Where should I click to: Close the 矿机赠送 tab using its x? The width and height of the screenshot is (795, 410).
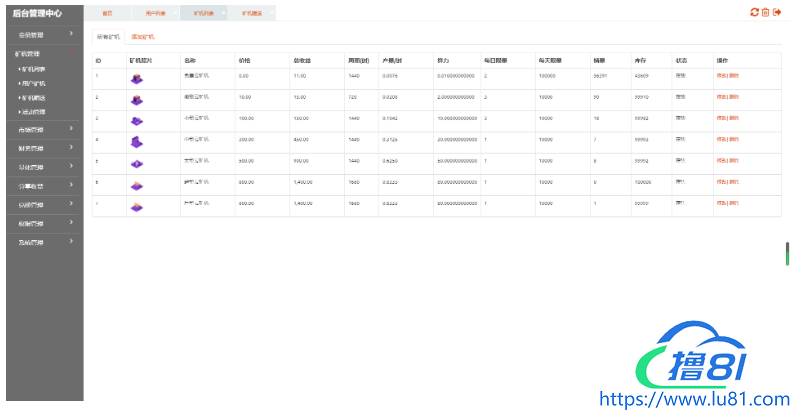tap(272, 12)
